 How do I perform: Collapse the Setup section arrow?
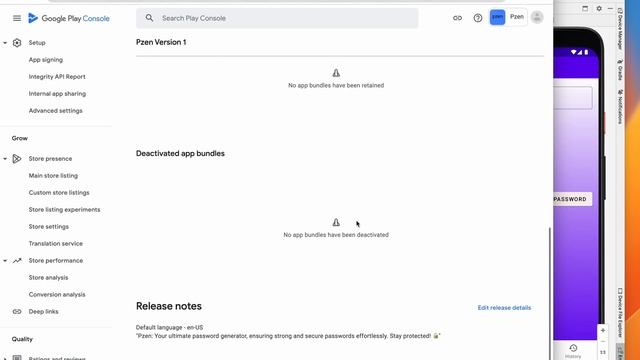(5, 42)
